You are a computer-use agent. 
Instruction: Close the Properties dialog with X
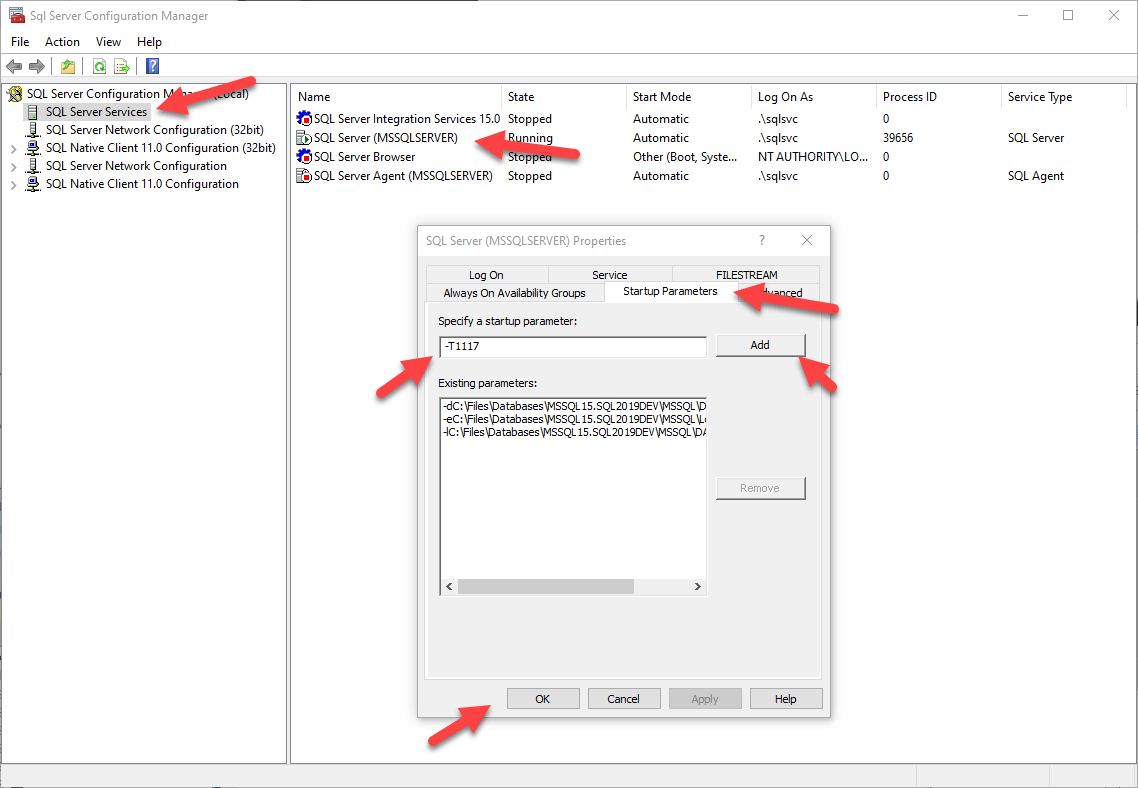[x=806, y=240]
